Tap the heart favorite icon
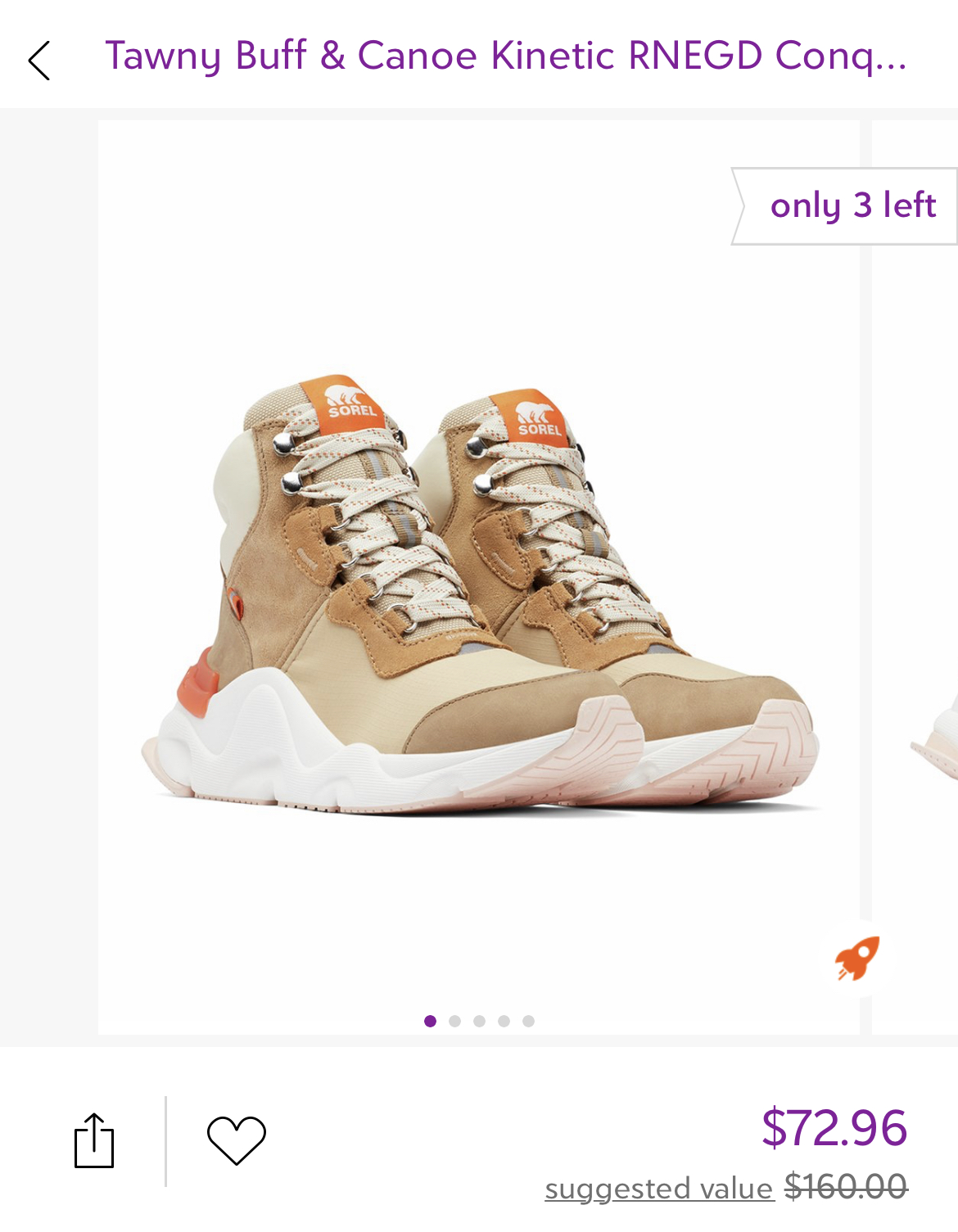 (237, 1140)
